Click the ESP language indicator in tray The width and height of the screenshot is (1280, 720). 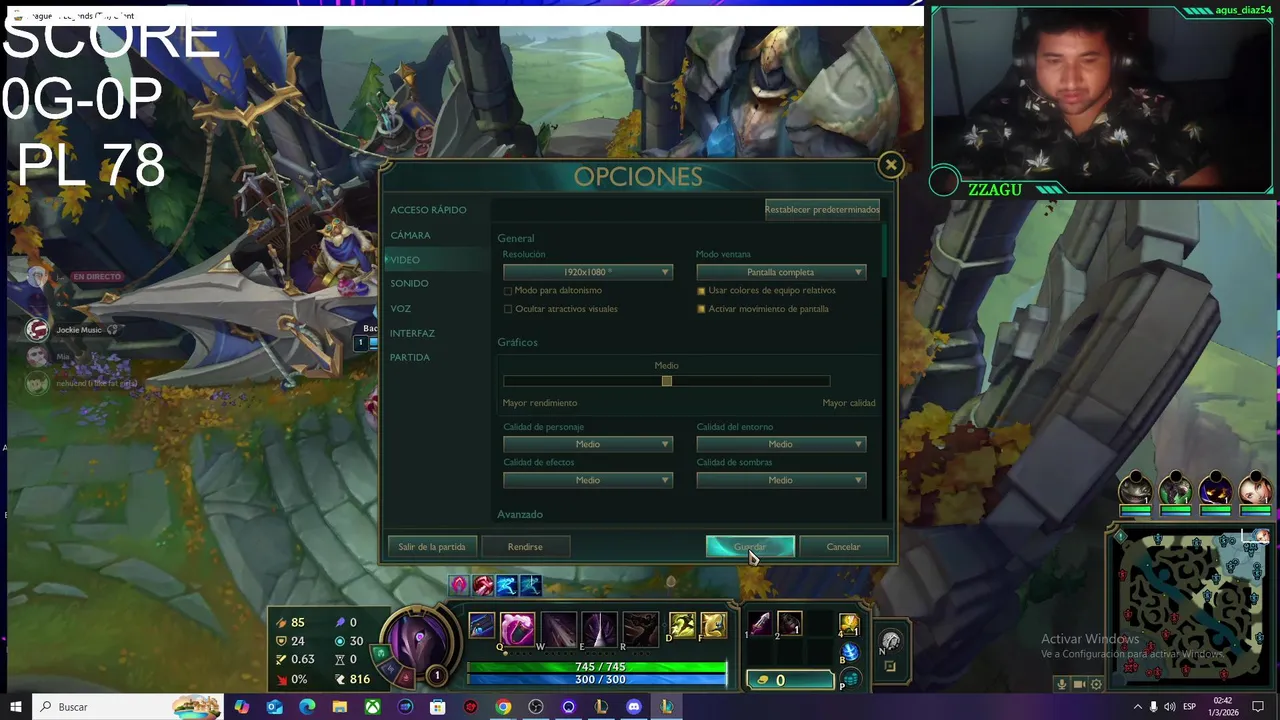pyautogui.click(x=1190, y=707)
